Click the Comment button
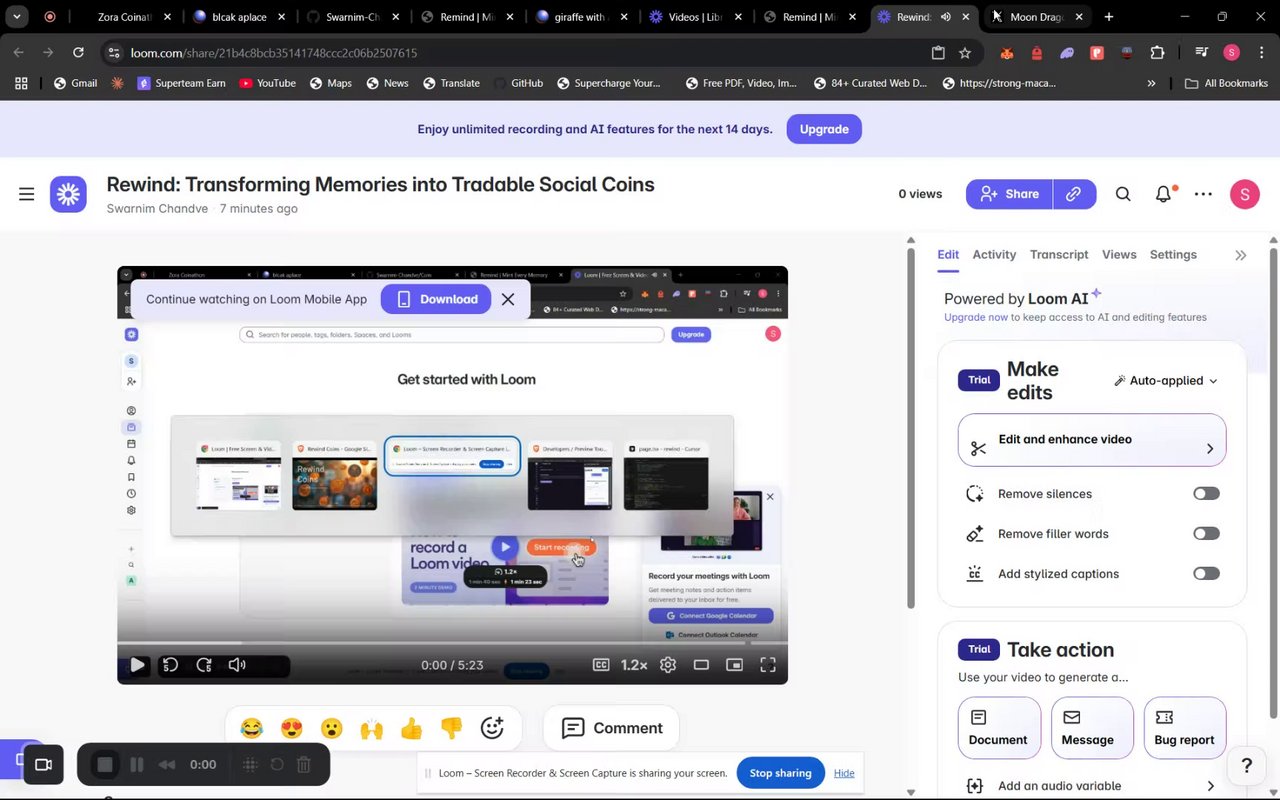 pos(612,728)
